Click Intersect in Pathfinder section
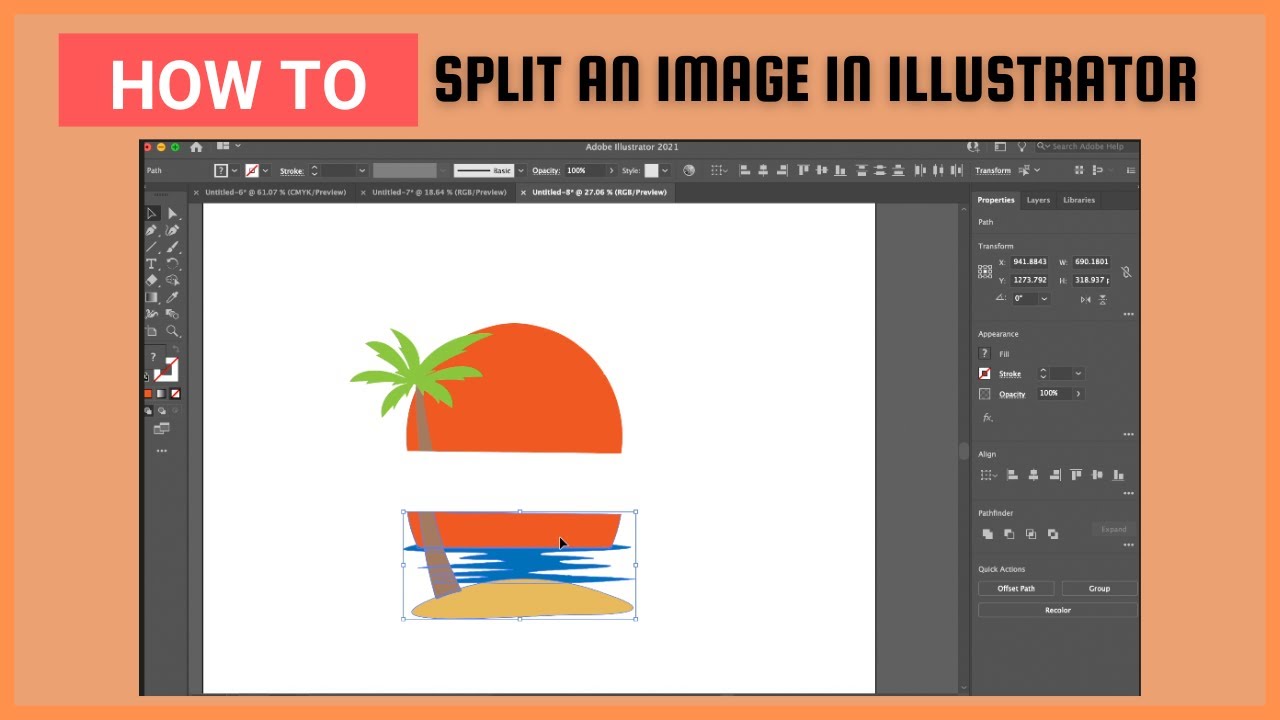Viewport: 1280px width, 720px height. 1031,534
